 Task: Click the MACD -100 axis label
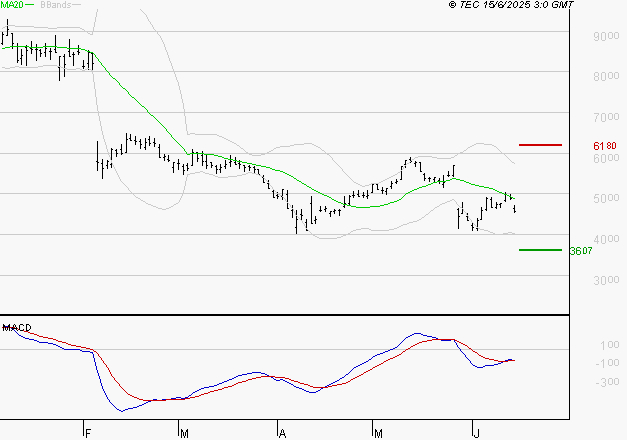coord(607,363)
